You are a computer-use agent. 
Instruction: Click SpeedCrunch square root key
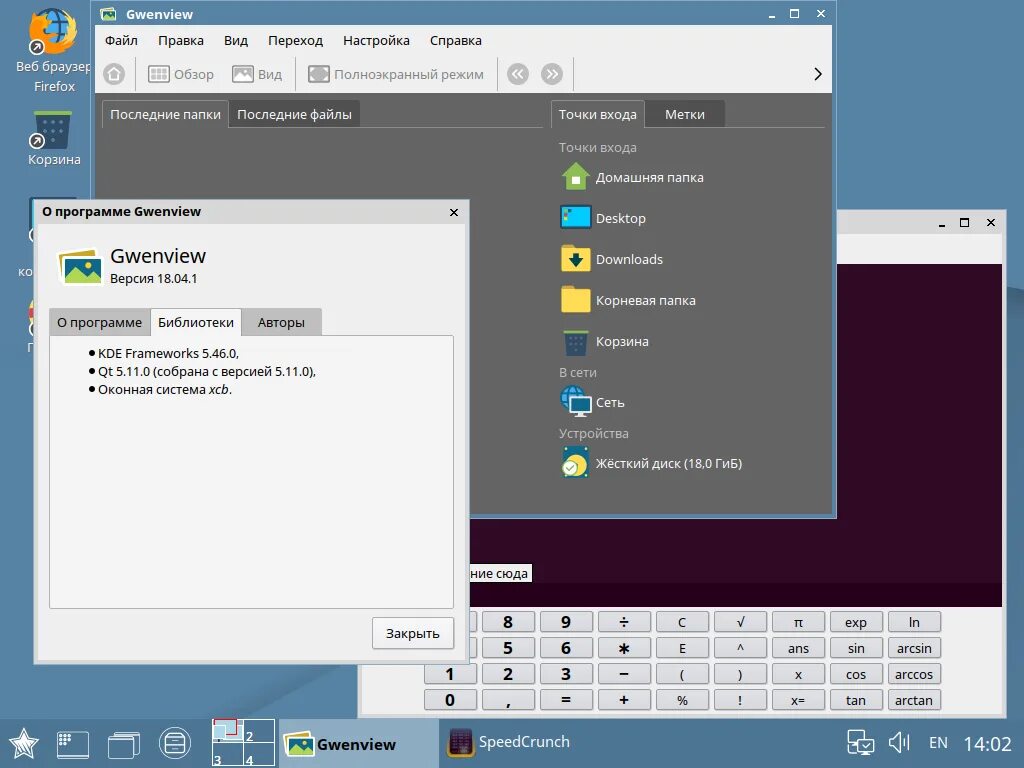(x=740, y=622)
